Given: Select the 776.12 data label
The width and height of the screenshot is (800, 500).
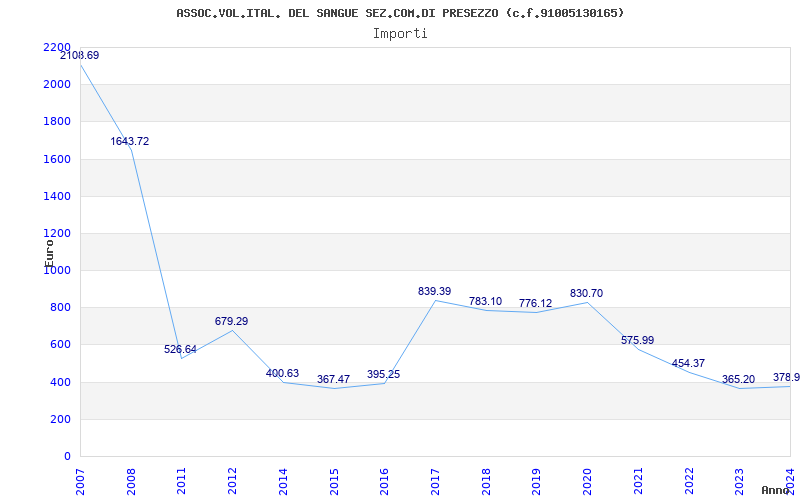Looking at the screenshot, I should (536, 304).
